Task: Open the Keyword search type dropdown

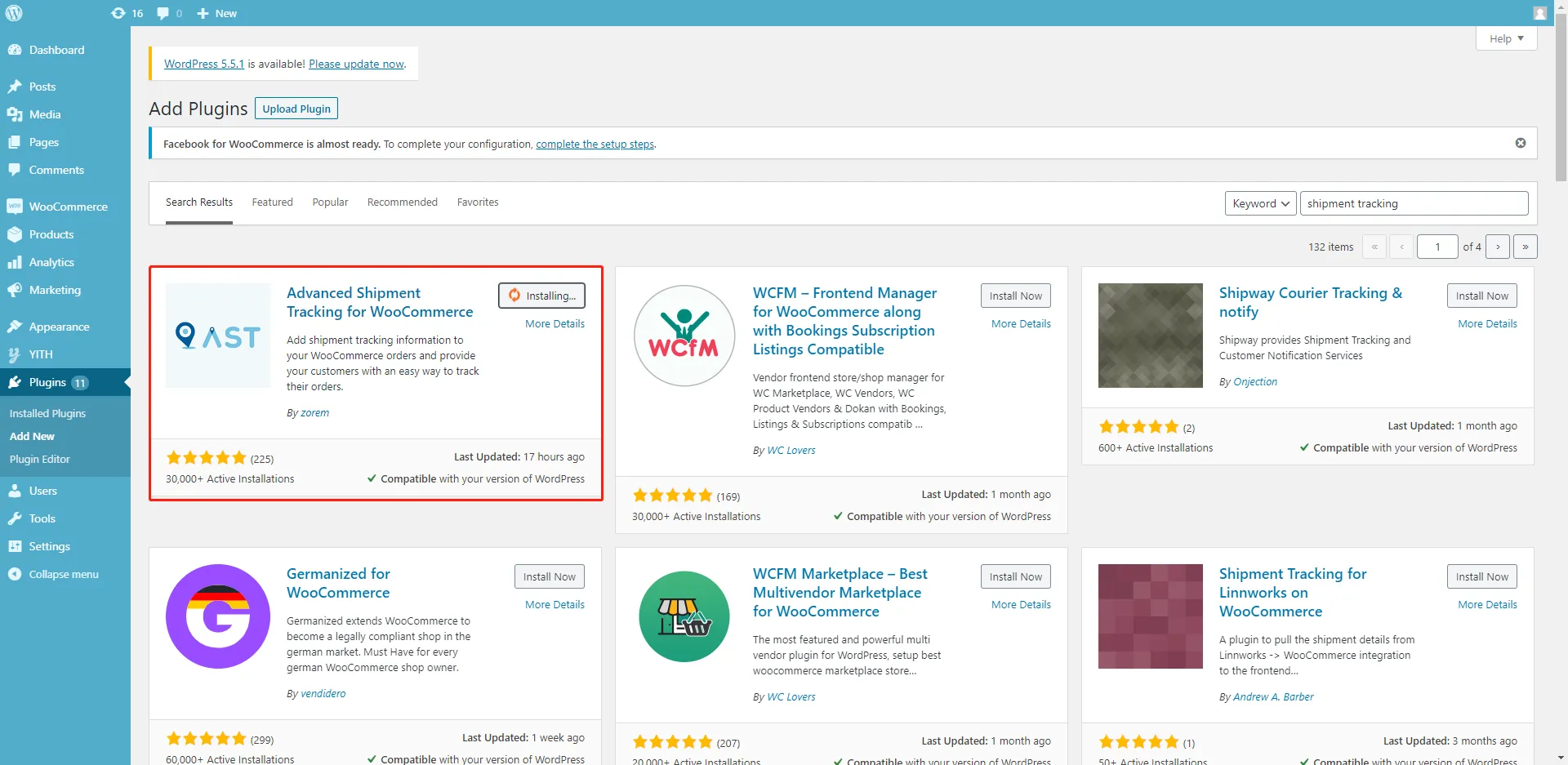Action: click(1260, 203)
